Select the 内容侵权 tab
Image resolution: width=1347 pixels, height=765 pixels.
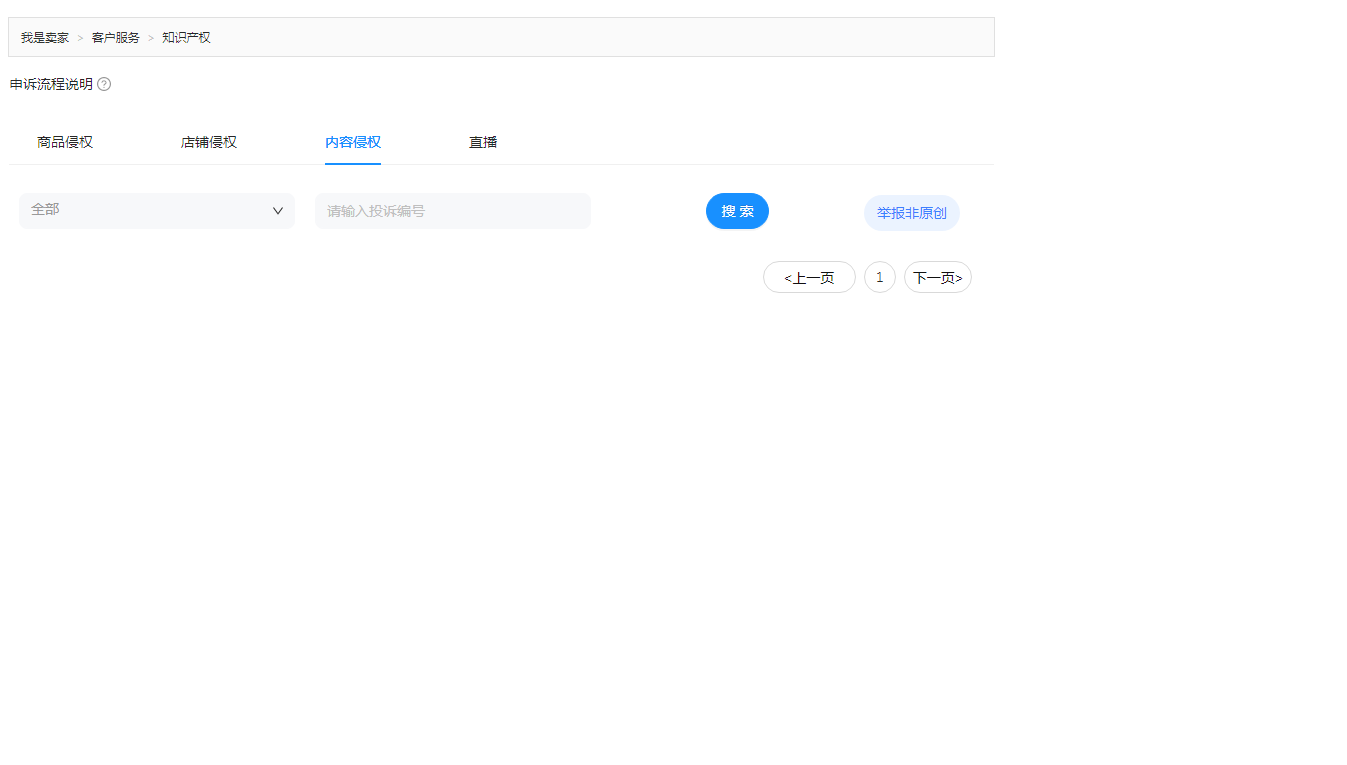coord(353,142)
